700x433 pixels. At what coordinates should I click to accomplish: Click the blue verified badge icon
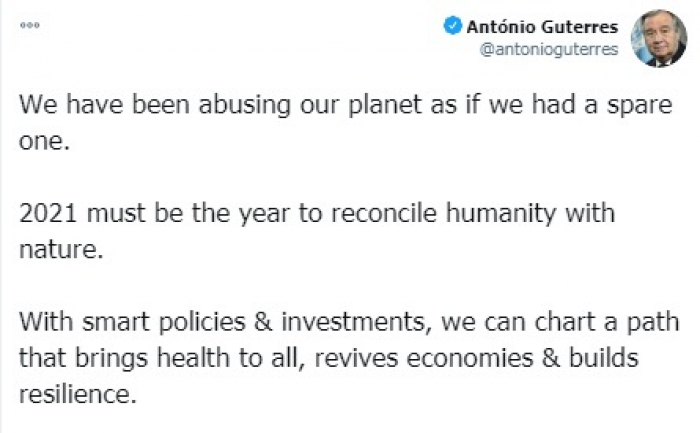[454, 28]
